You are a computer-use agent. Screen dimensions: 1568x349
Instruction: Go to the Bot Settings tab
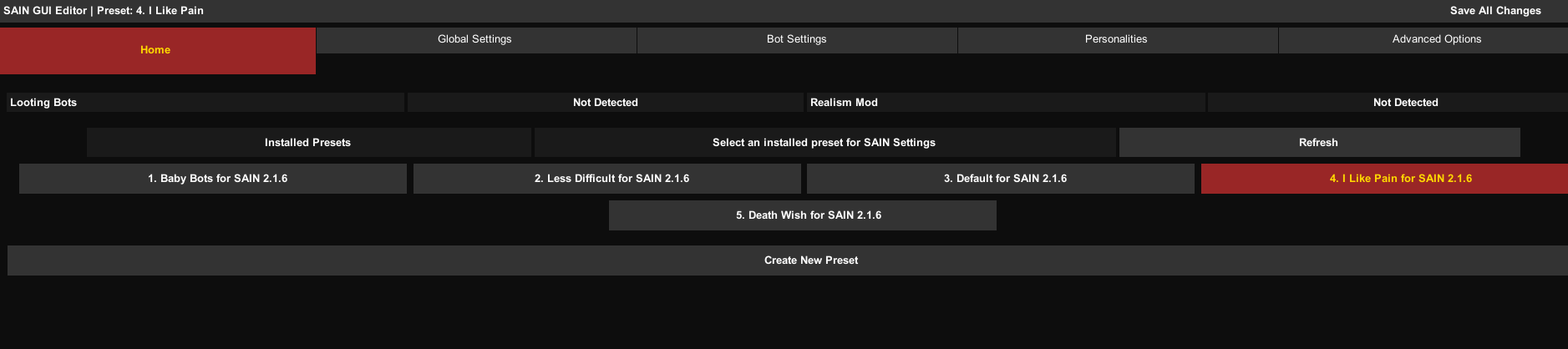coord(796,39)
